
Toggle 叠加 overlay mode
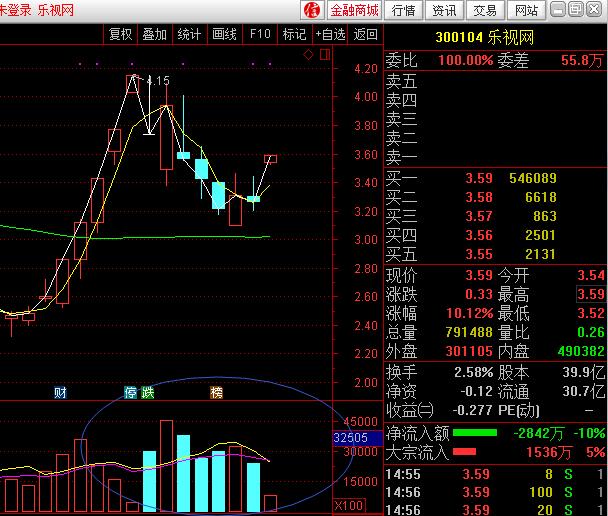coord(154,34)
